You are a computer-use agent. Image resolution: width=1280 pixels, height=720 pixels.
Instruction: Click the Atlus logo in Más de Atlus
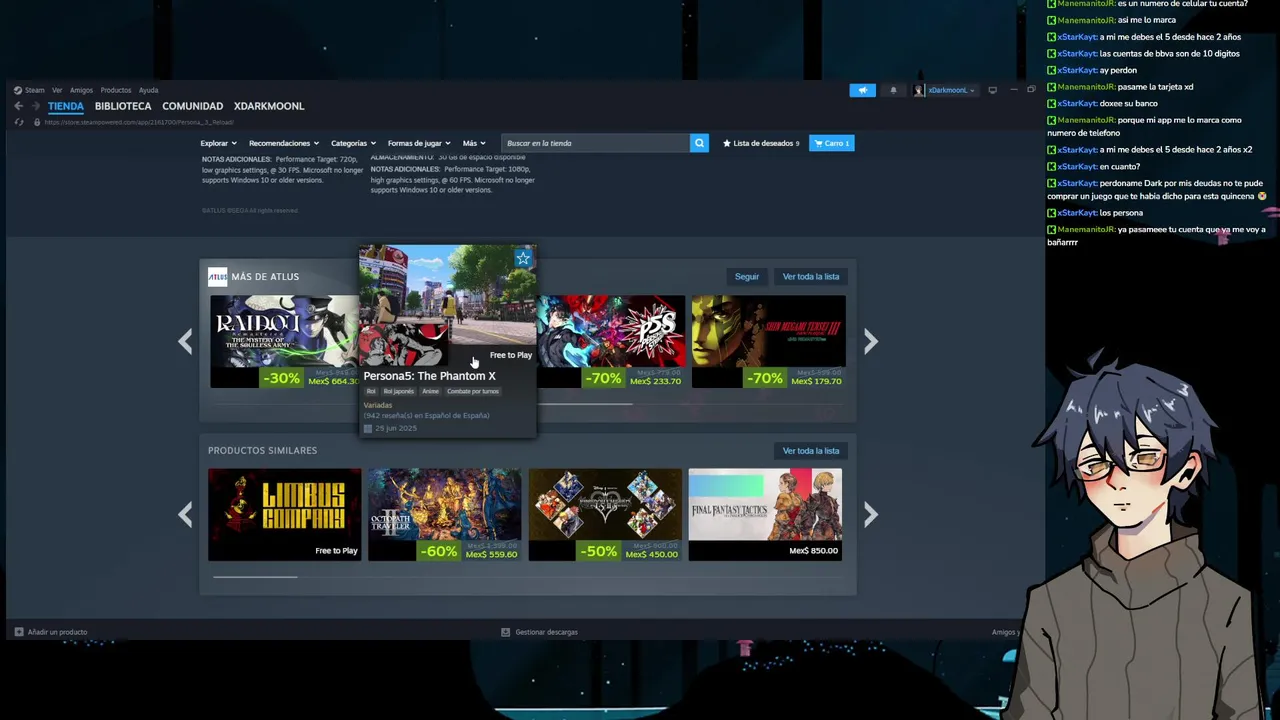pyautogui.click(x=217, y=277)
